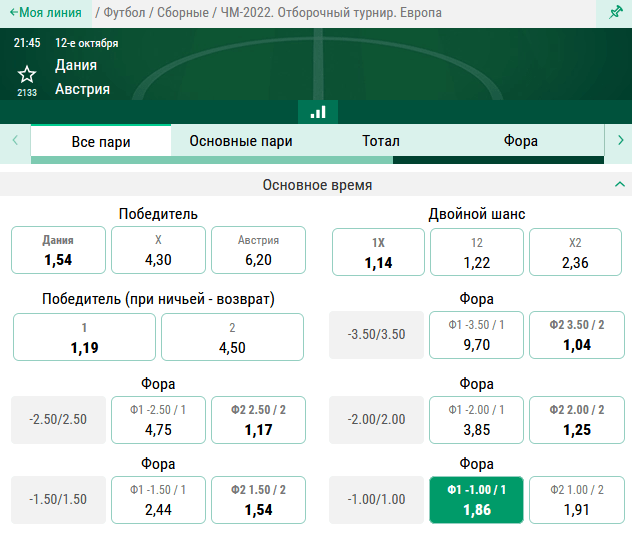
Task: Open the Фора tab
Action: click(521, 141)
